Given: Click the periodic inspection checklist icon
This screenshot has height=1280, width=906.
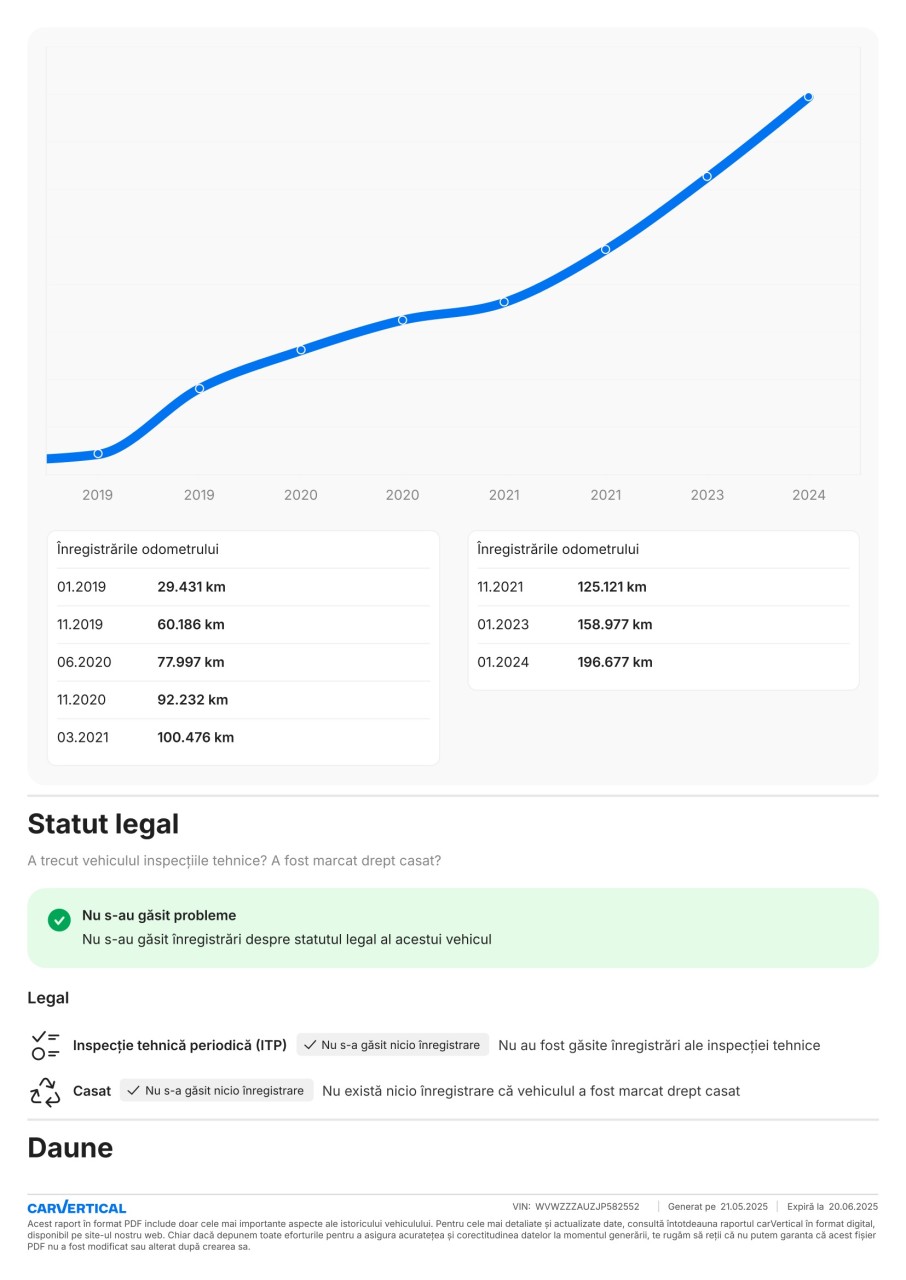Looking at the screenshot, I should (x=46, y=1045).
